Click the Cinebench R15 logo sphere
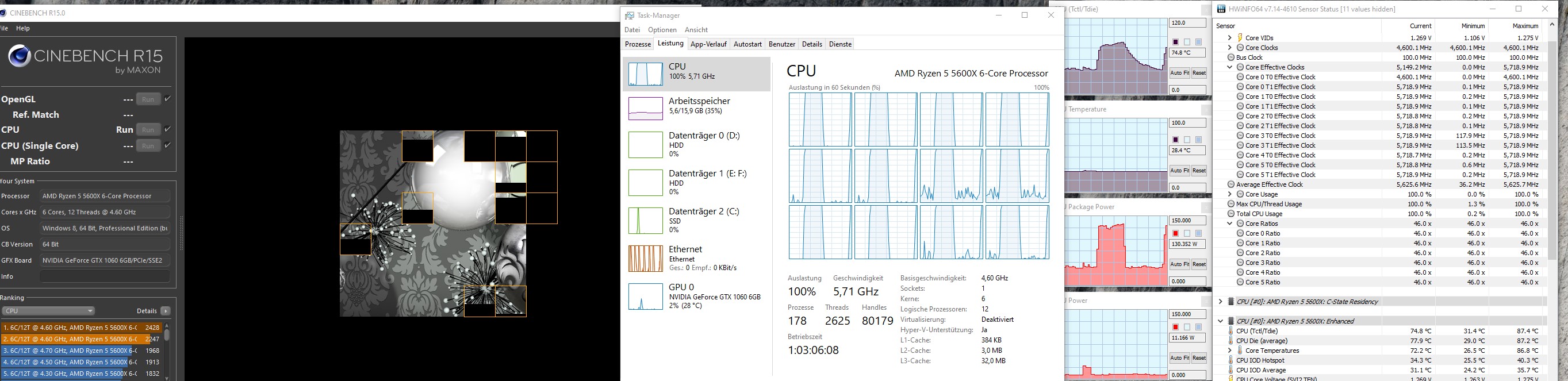The height and width of the screenshot is (381, 1568). (x=19, y=56)
